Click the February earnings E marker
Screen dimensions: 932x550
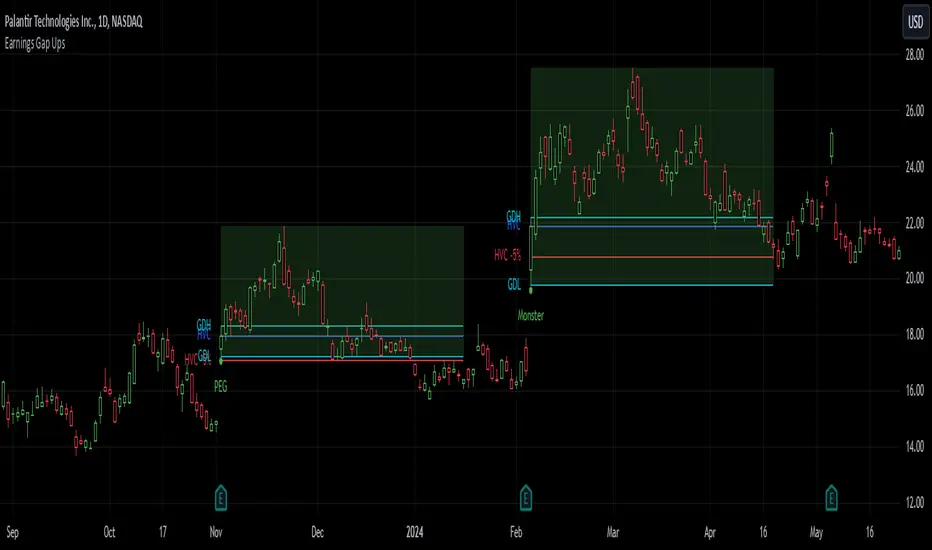click(x=525, y=498)
